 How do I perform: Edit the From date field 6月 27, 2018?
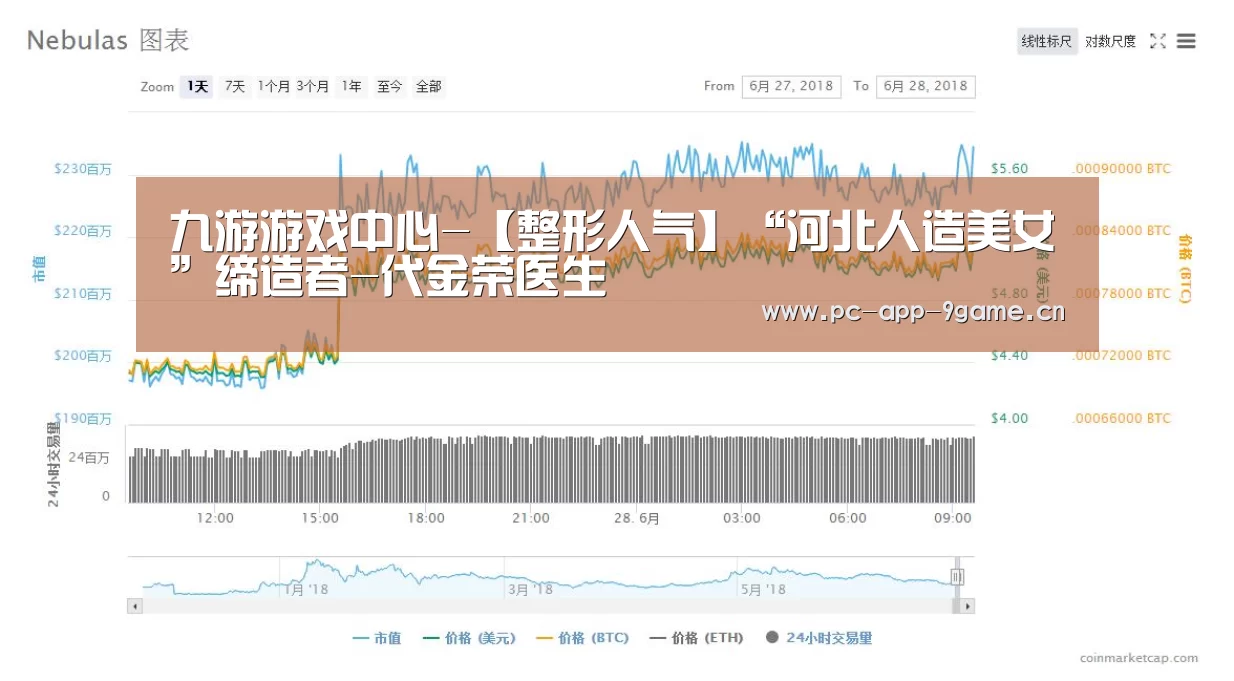point(792,86)
